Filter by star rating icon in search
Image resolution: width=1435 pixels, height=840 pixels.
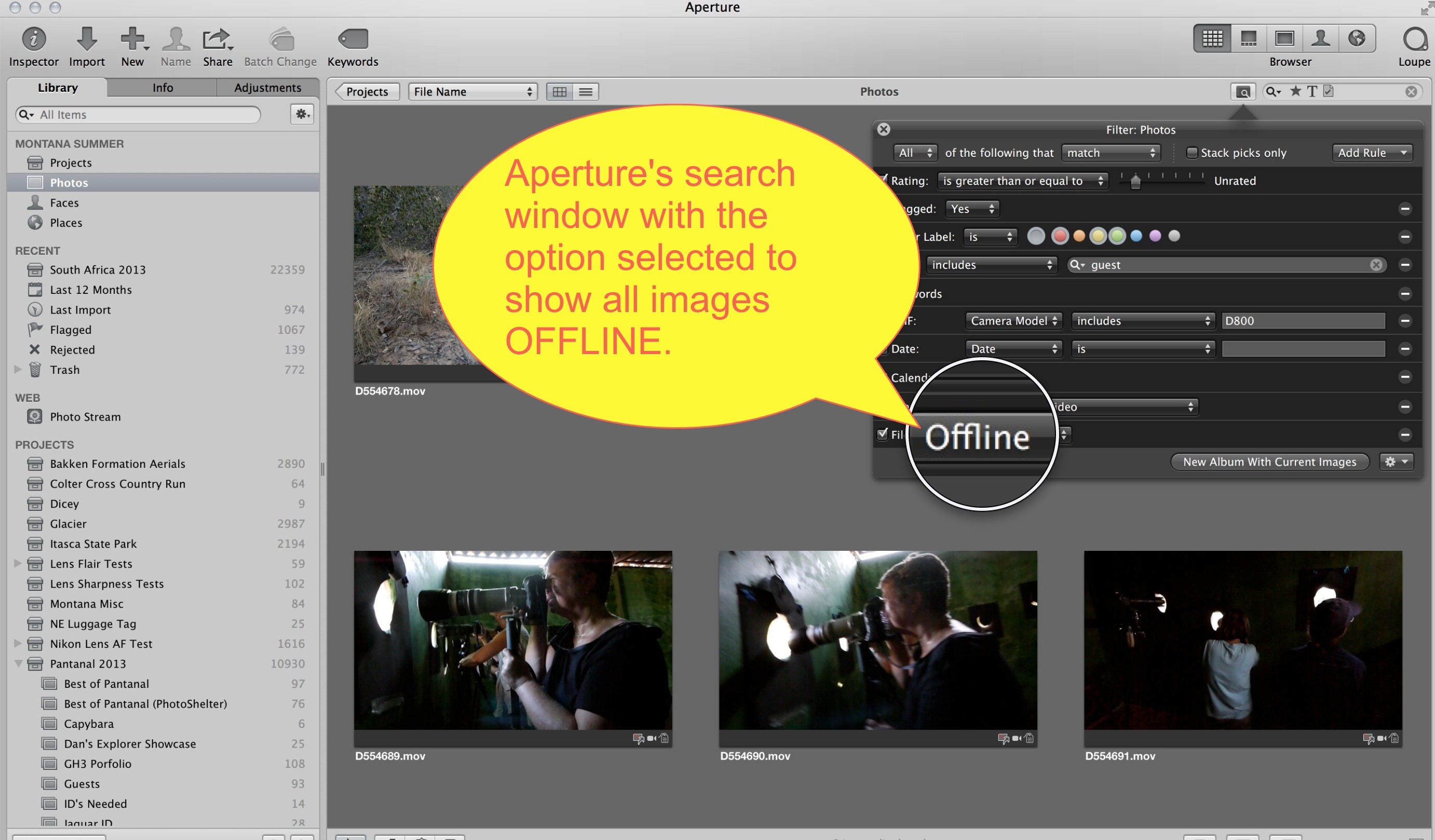pos(1295,91)
